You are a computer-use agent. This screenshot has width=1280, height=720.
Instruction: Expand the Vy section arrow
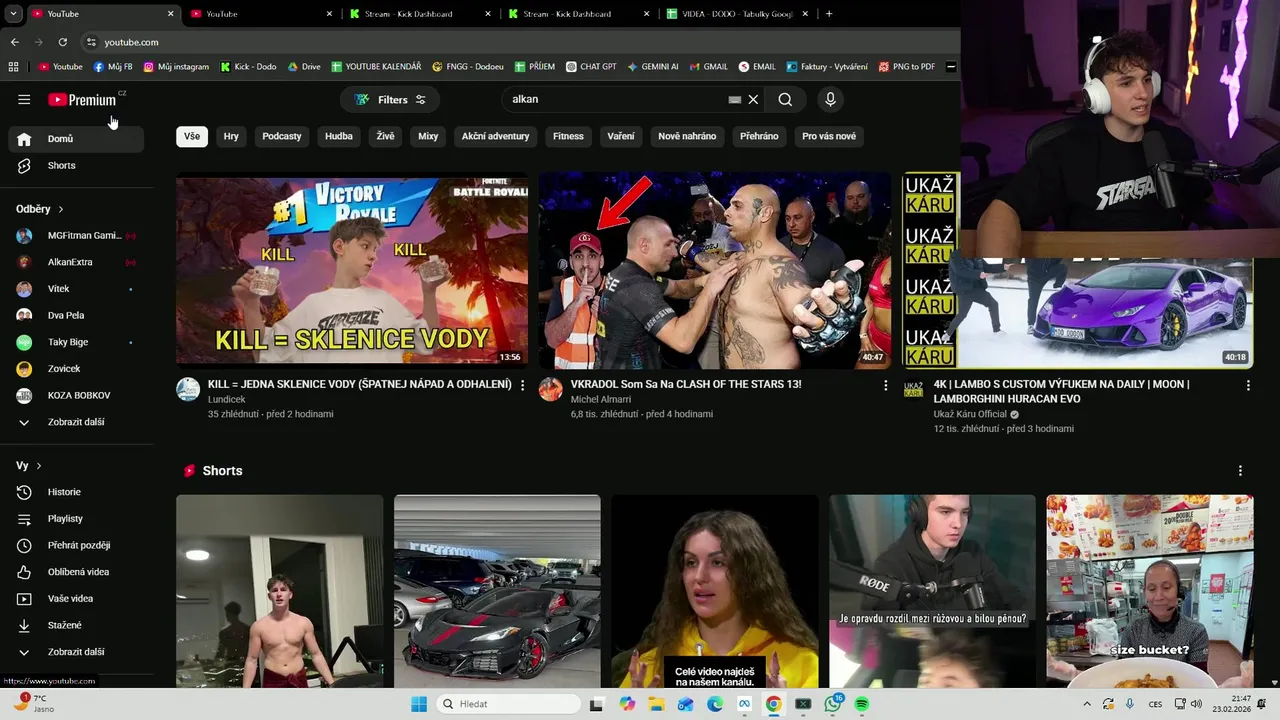click(x=39, y=466)
